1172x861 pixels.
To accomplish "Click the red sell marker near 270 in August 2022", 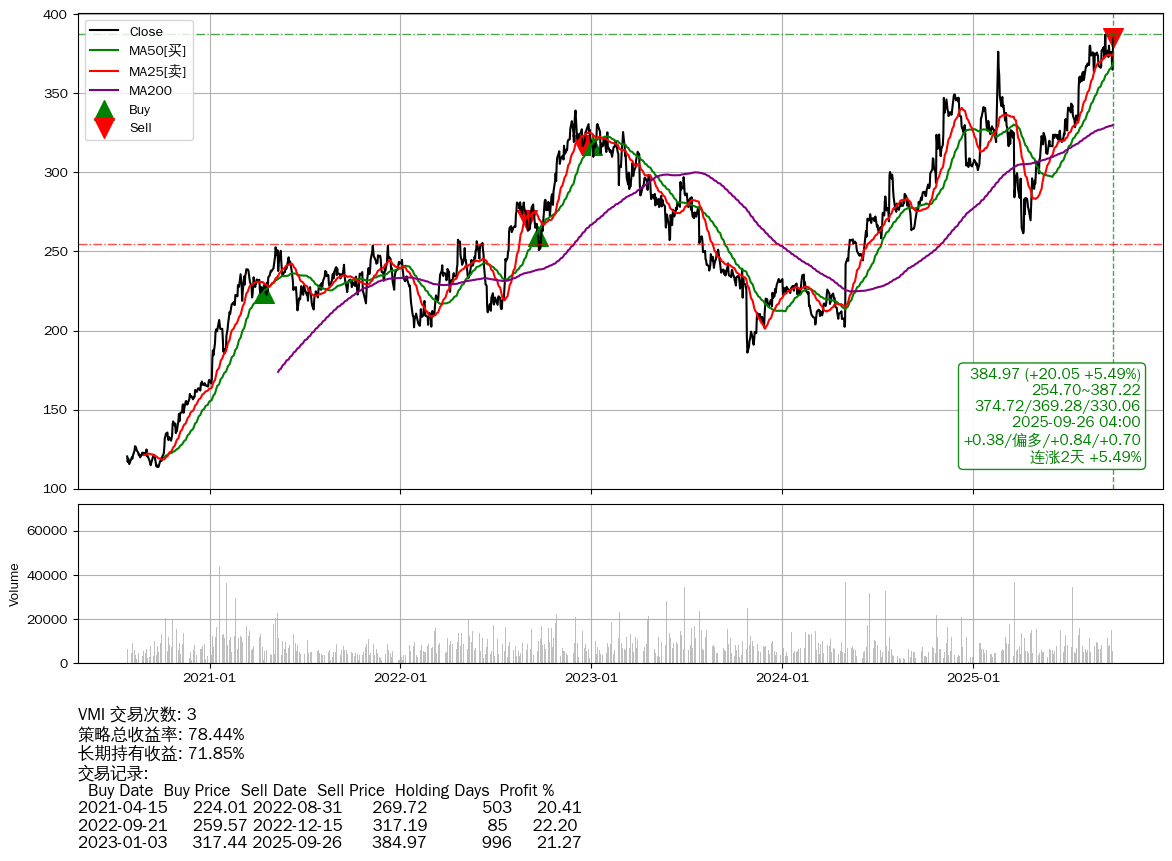I will tap(527, 217).
